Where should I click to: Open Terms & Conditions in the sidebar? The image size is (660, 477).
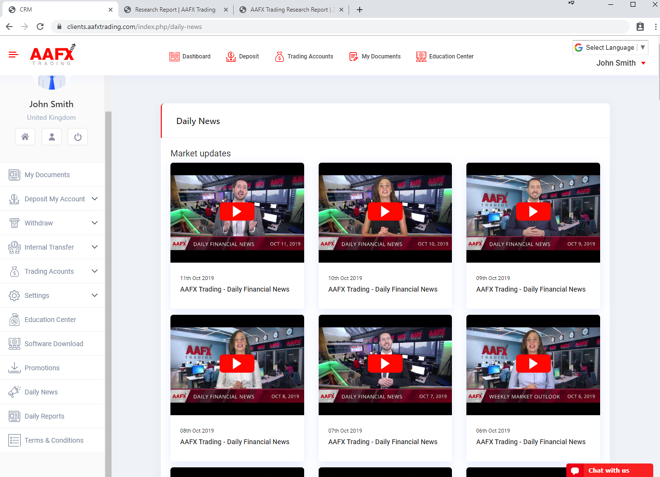pos(54,440)
